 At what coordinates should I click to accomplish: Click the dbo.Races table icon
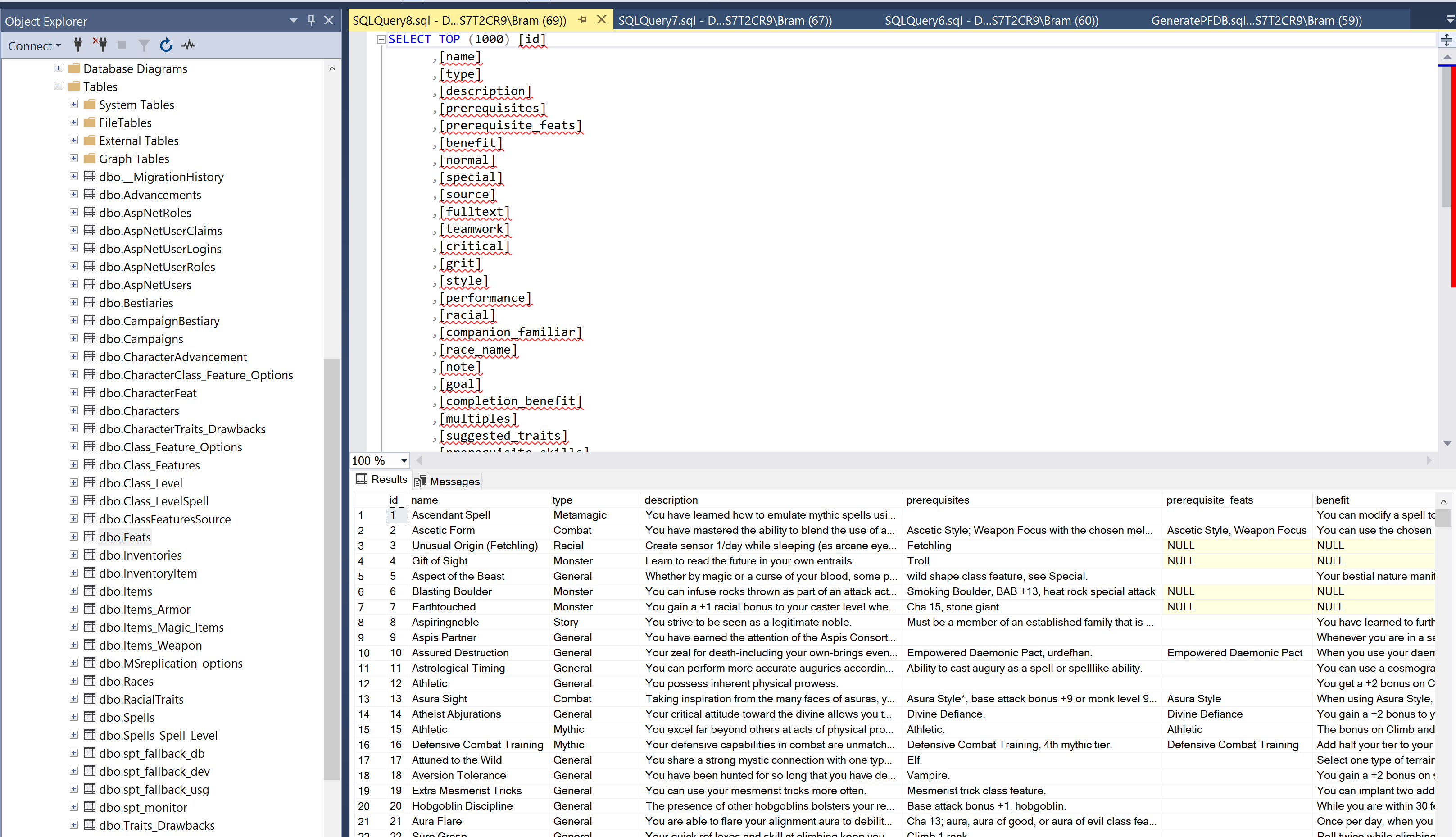tap(90, 681)
